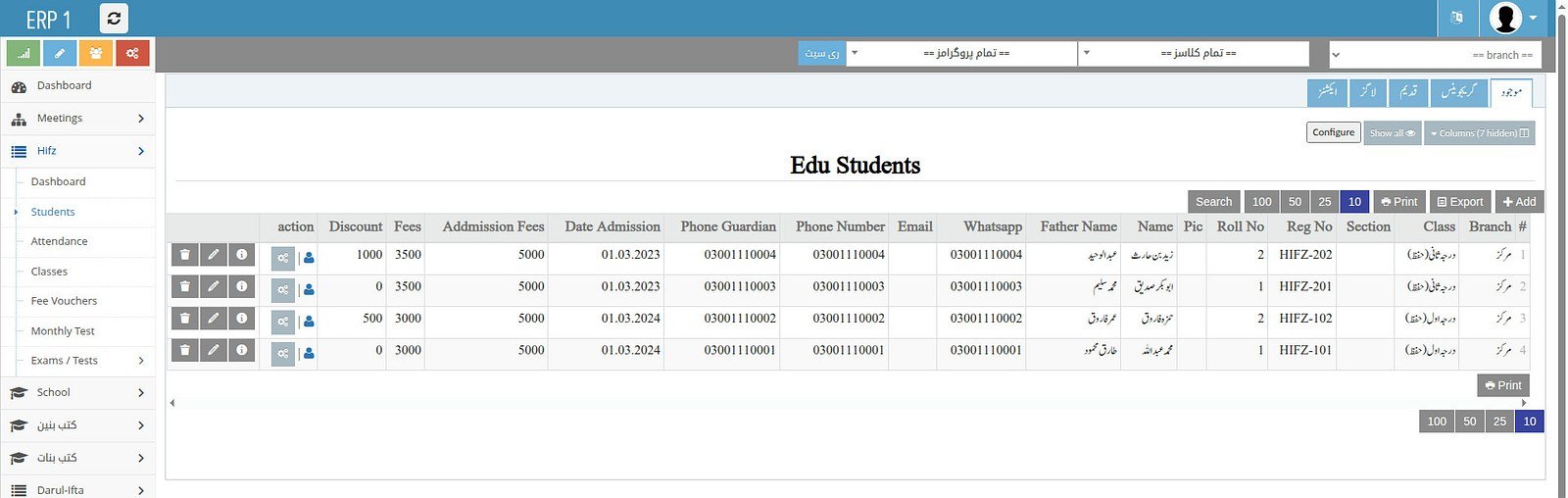Open the orange users shortcut

pyautogui.click(x=96, y=53)
